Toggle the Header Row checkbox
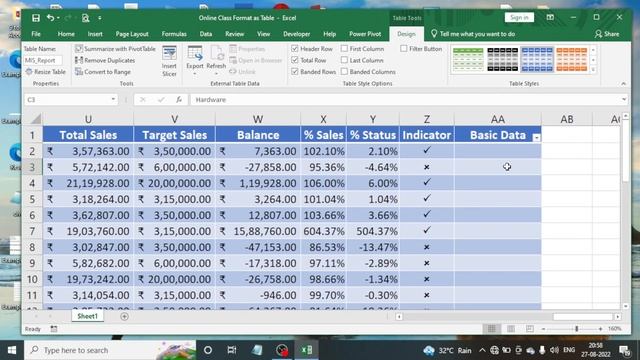 [295, 49]
